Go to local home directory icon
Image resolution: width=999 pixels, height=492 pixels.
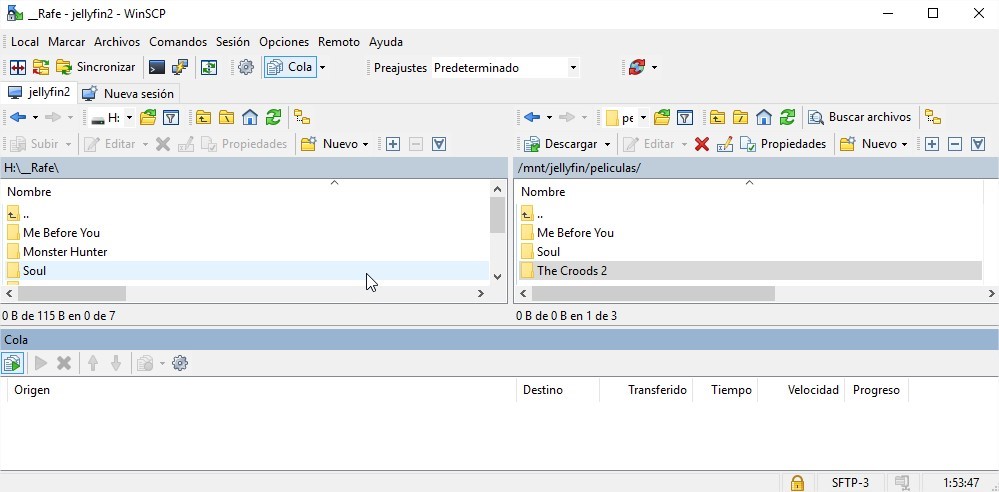coord(250,117)
